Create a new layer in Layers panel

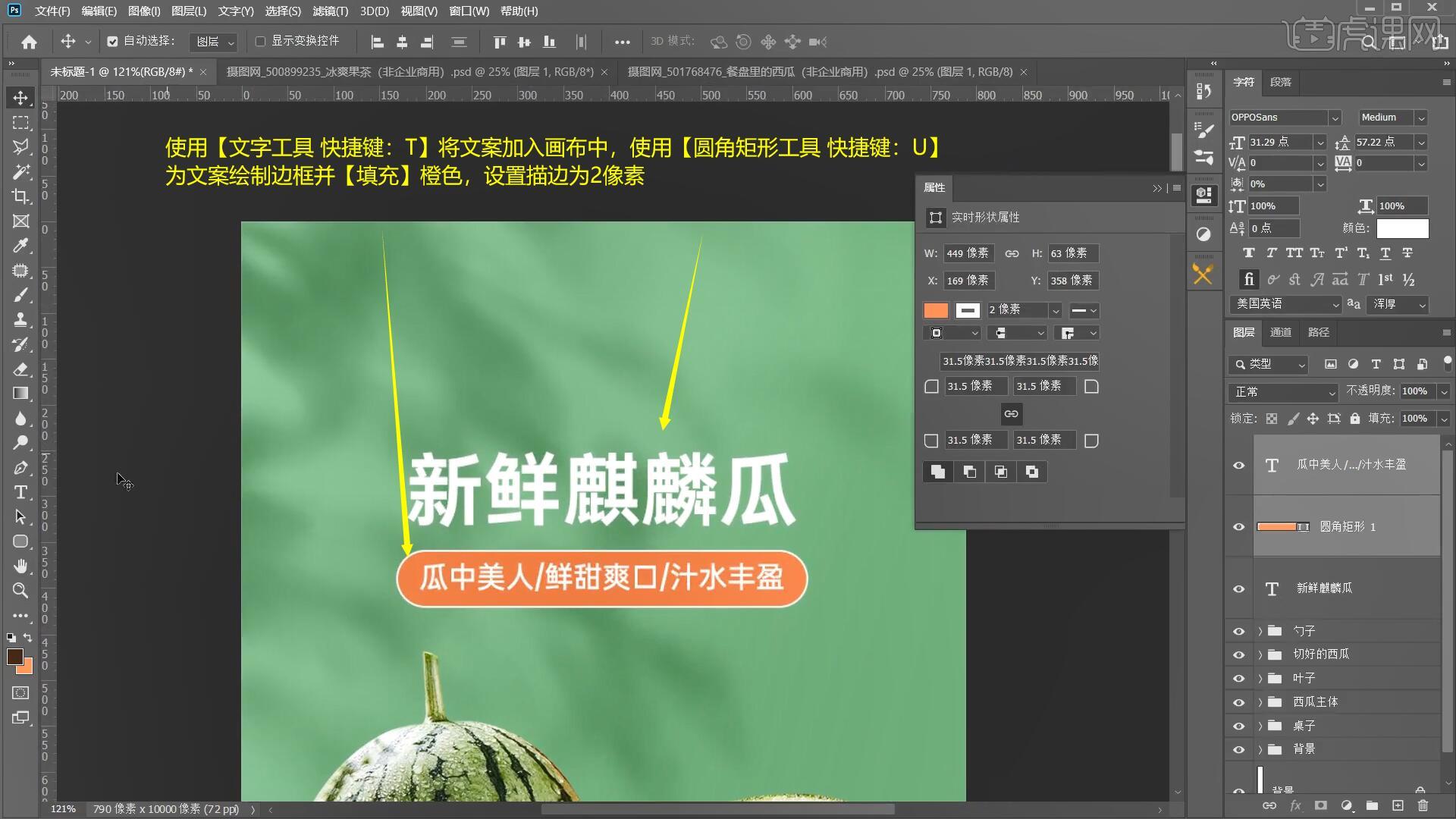click(1398, 805)
